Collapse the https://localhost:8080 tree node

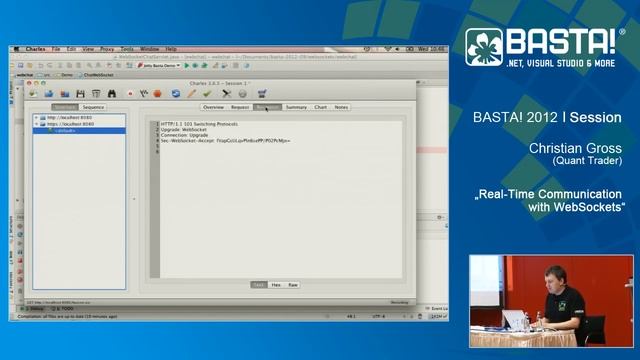point(36,124)
